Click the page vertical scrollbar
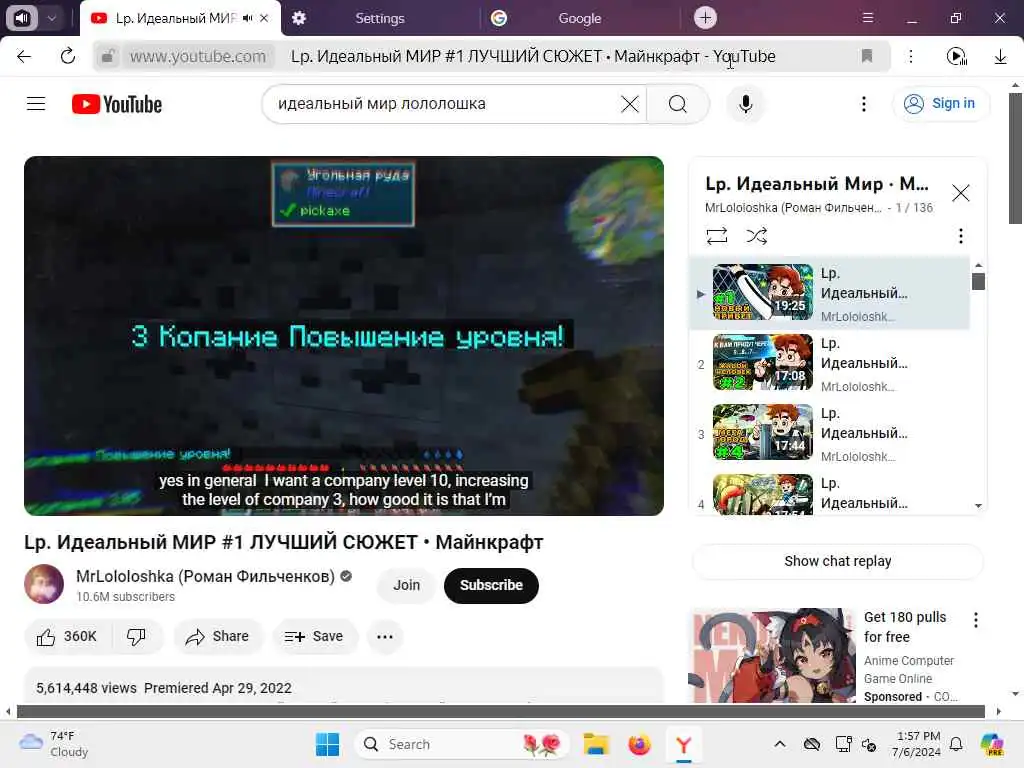This screenshot has width=1024, height=768. click(x=1015, y=158)
